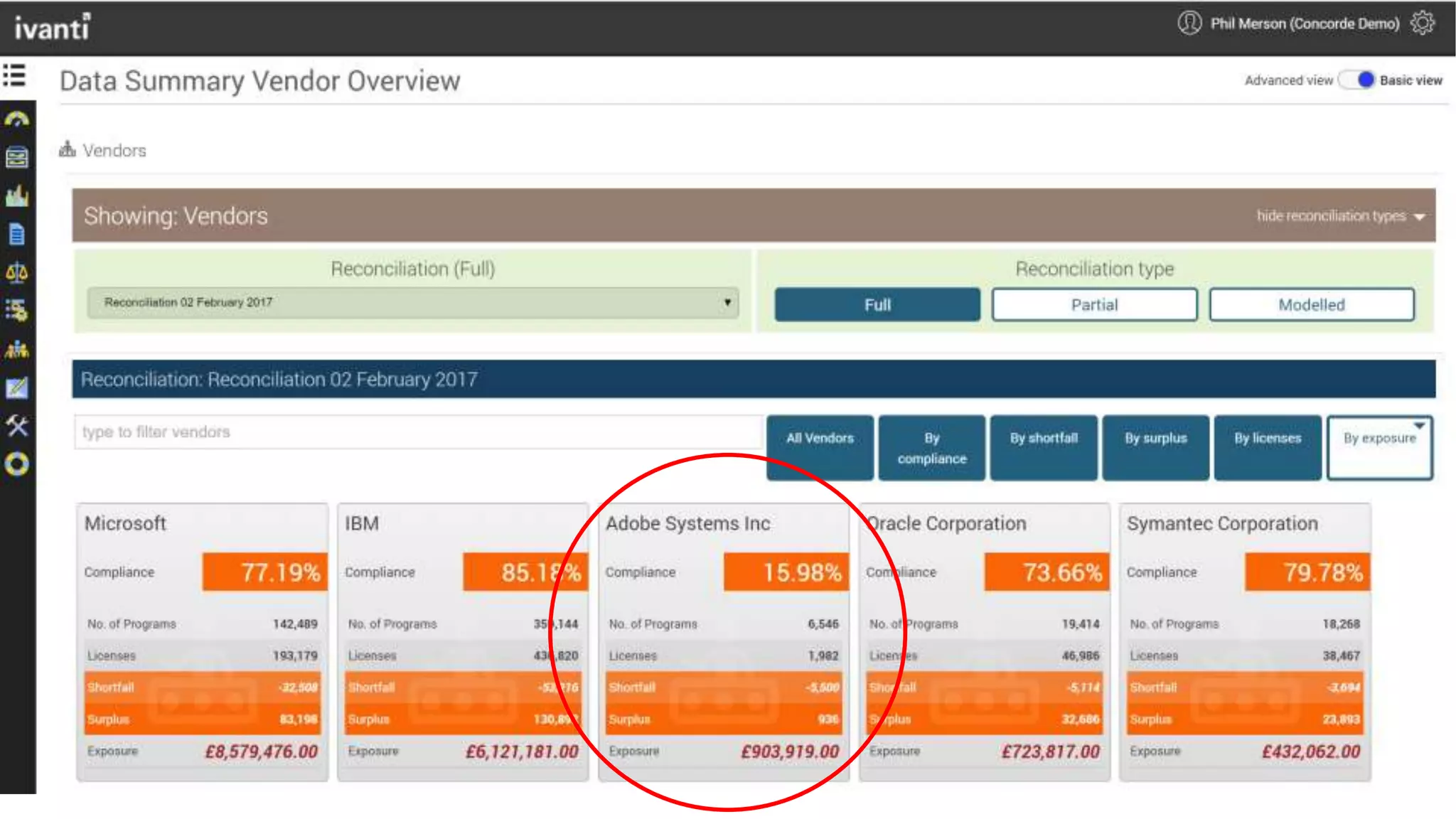
Task: Click Oracle compliance 73.66% badge
Action: pos(1046,572)
